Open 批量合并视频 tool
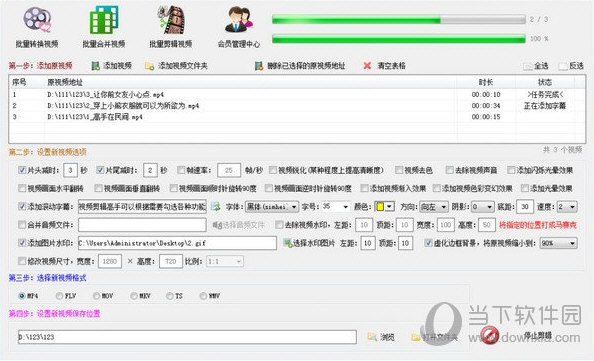The height and width of the screenshot is (361, 594). (x=104, y=27)
